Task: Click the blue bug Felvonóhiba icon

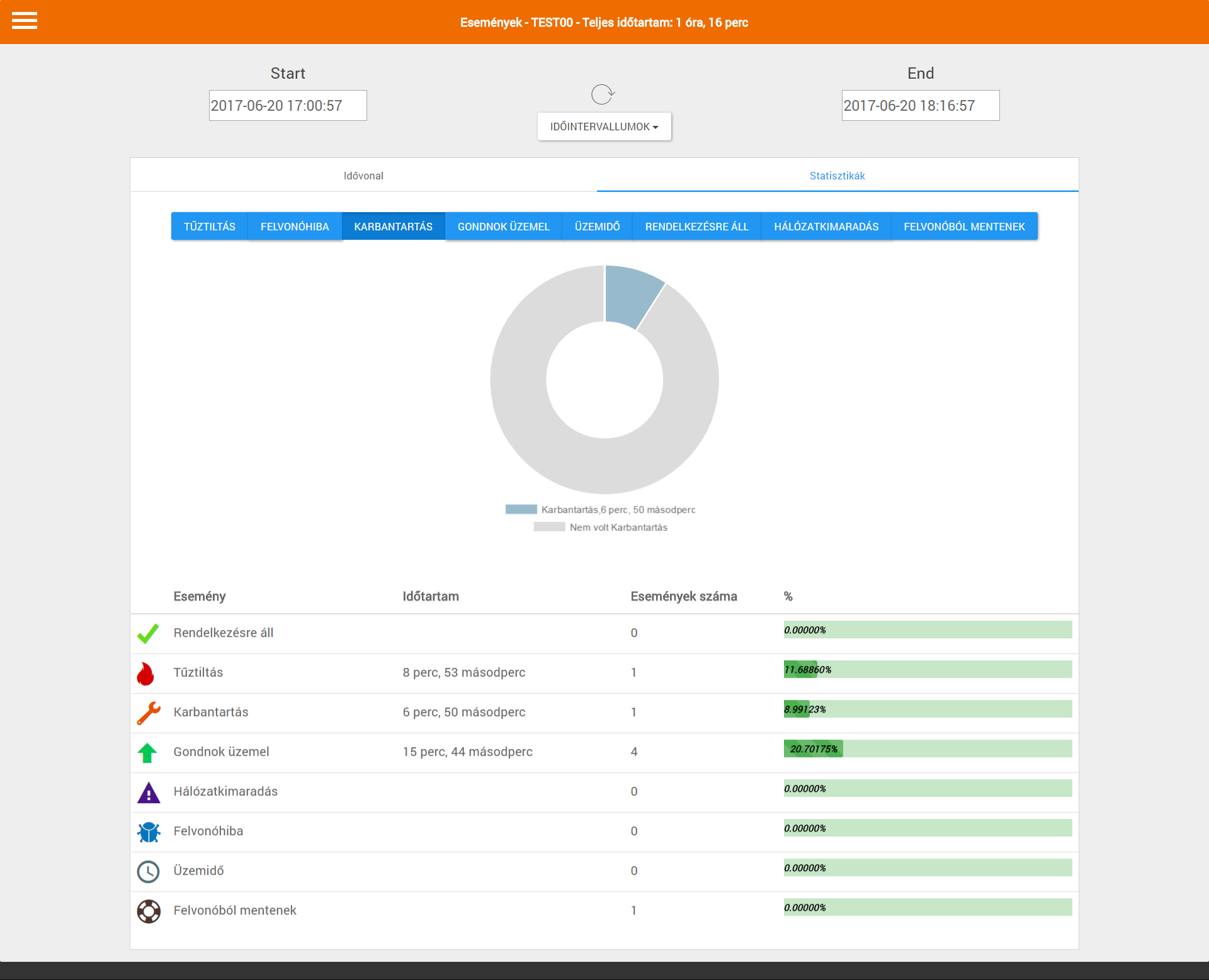Action: coord(149,832)
